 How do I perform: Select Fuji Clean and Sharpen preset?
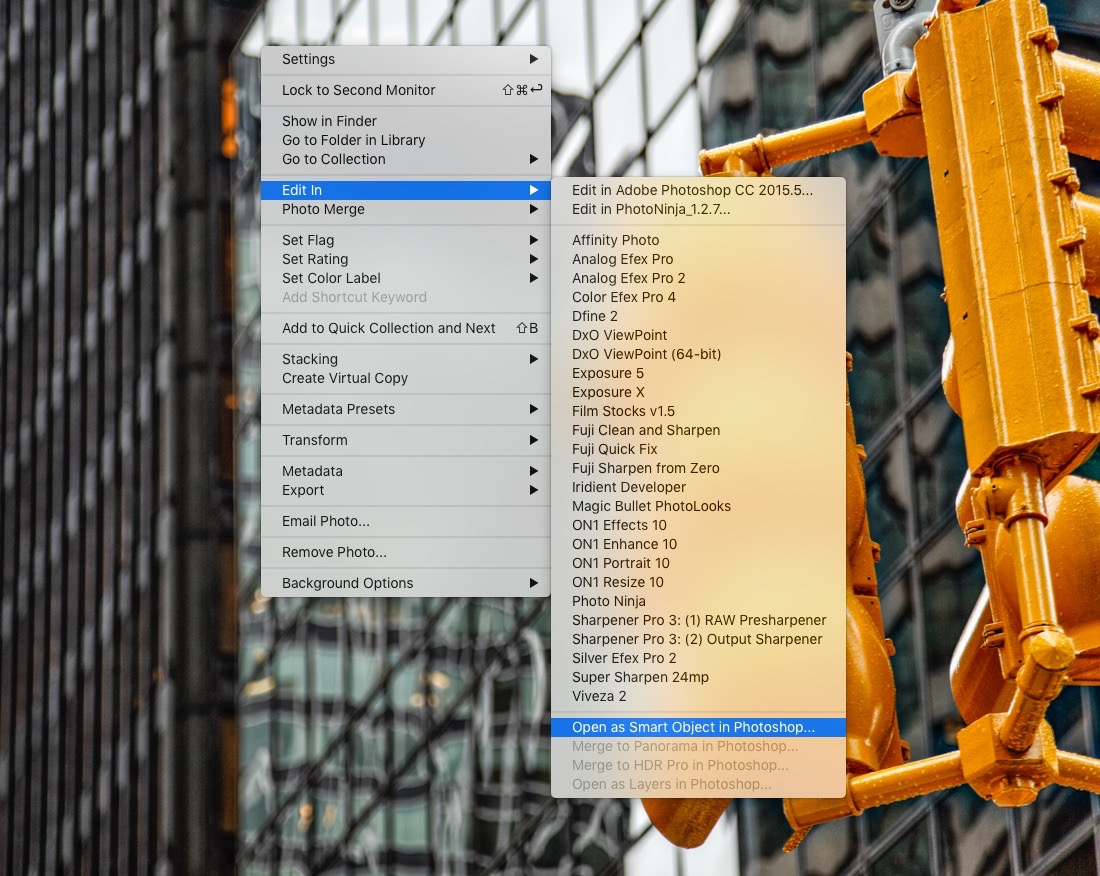coord(698,430)
